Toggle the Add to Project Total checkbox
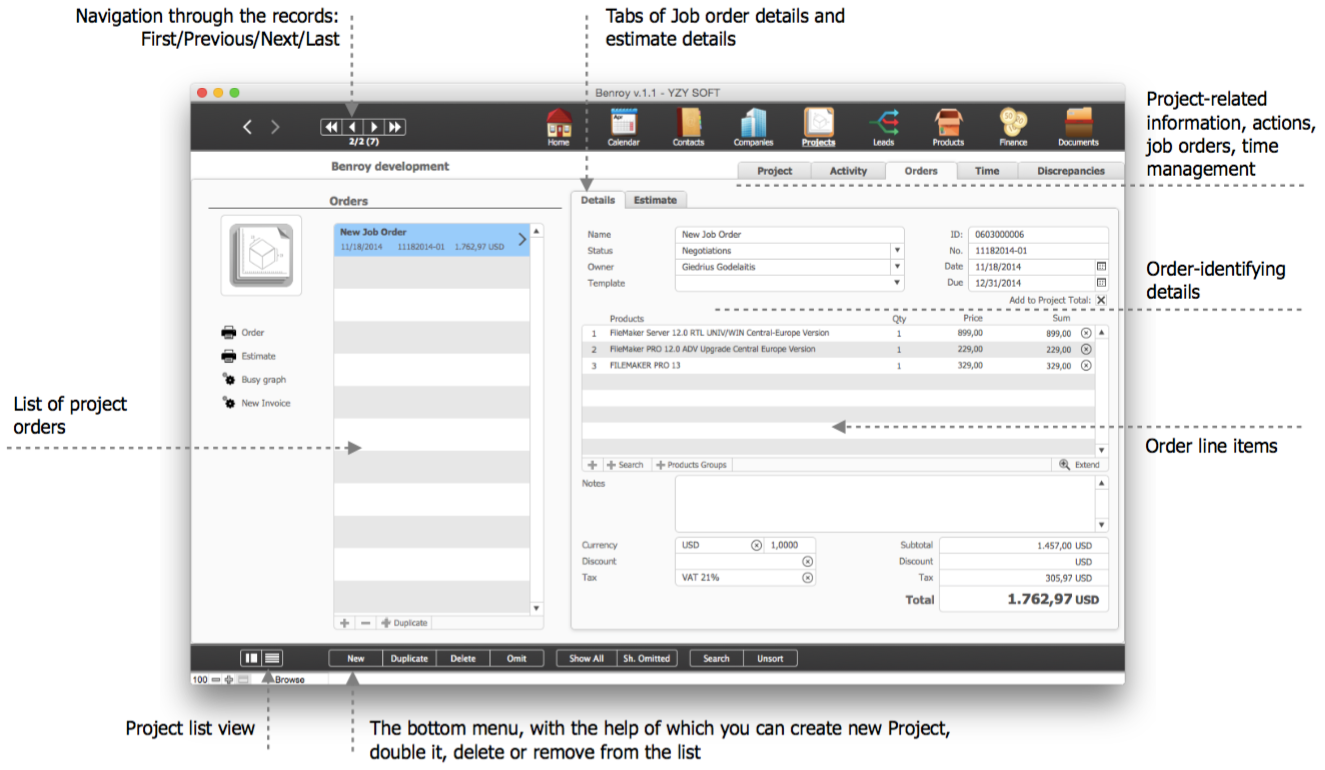 [1101, 300]
